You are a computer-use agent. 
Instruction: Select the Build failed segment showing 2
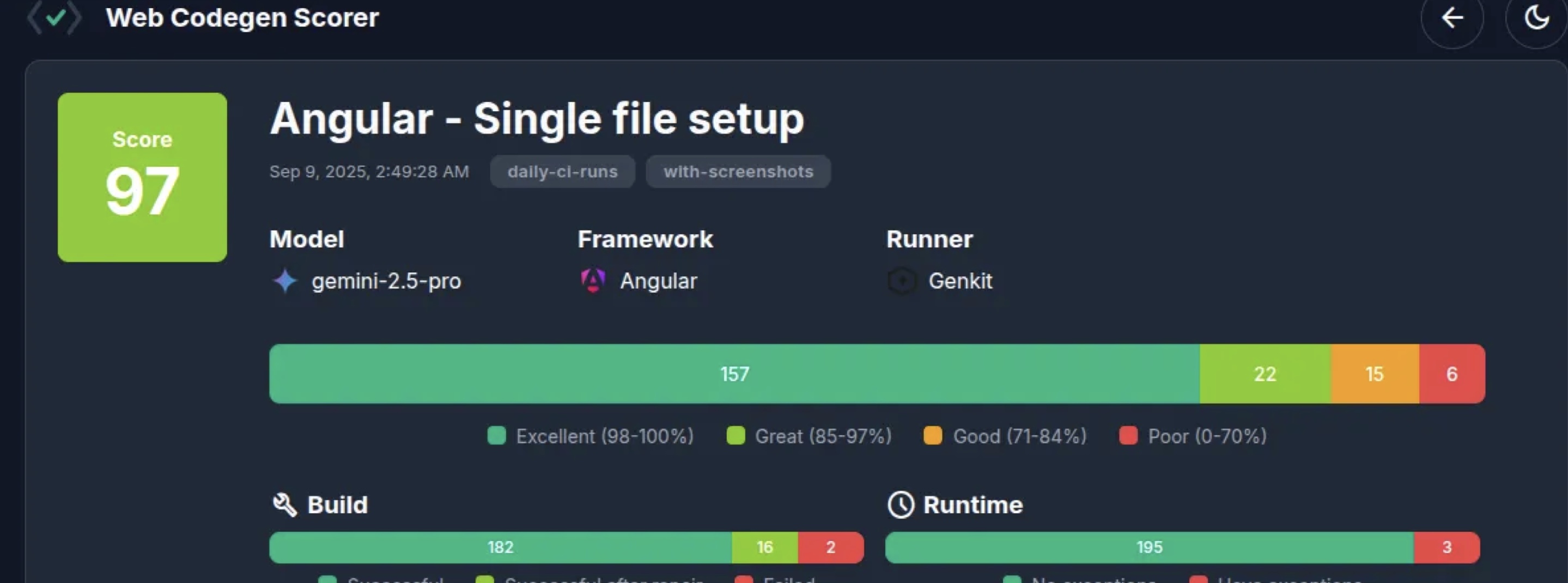click(x=831, y=547)
